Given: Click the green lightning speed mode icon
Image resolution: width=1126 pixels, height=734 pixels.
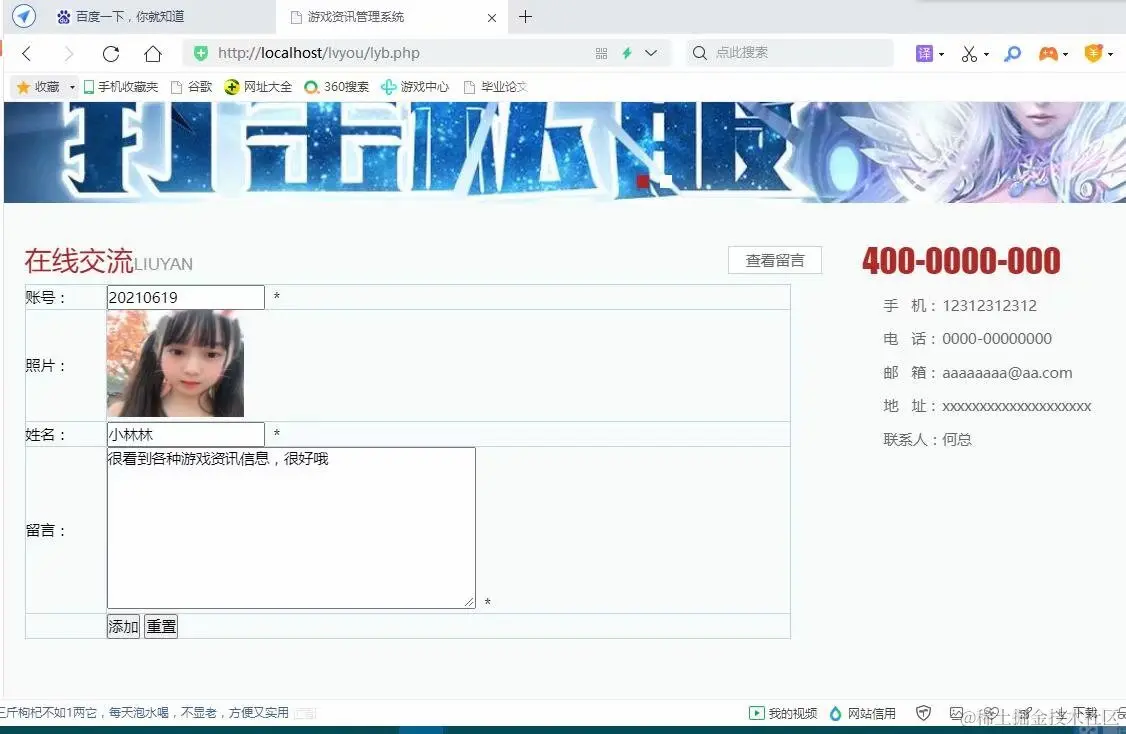Looking at the screenshot, I should [627, 53].
